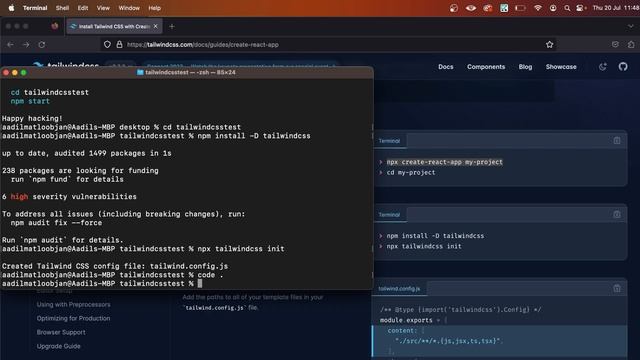This screenshot has height=360, width=640.
Task: Open the Apple menu
Action: point(11,8)
